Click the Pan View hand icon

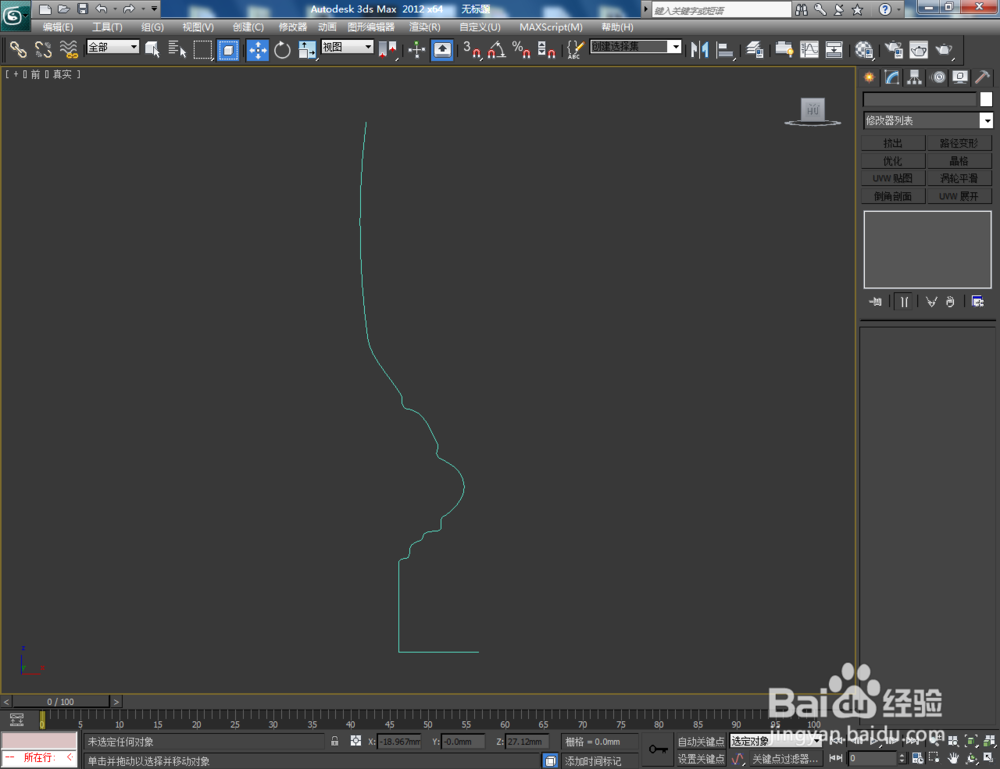[953, 758]
